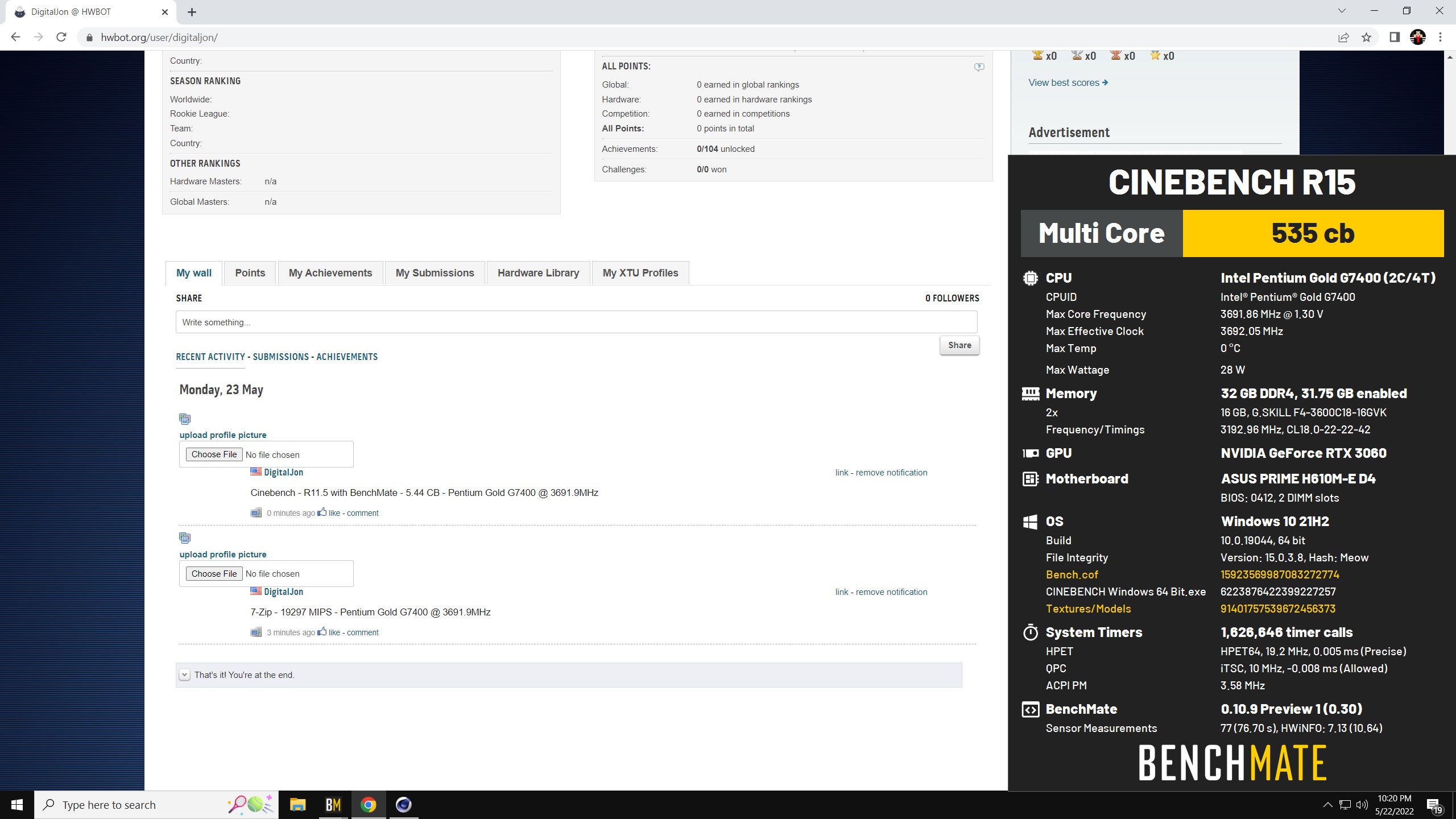Open BenchMate from the taskbar
The height and width of the screenshot is (819, 1456).
[333, 805]
